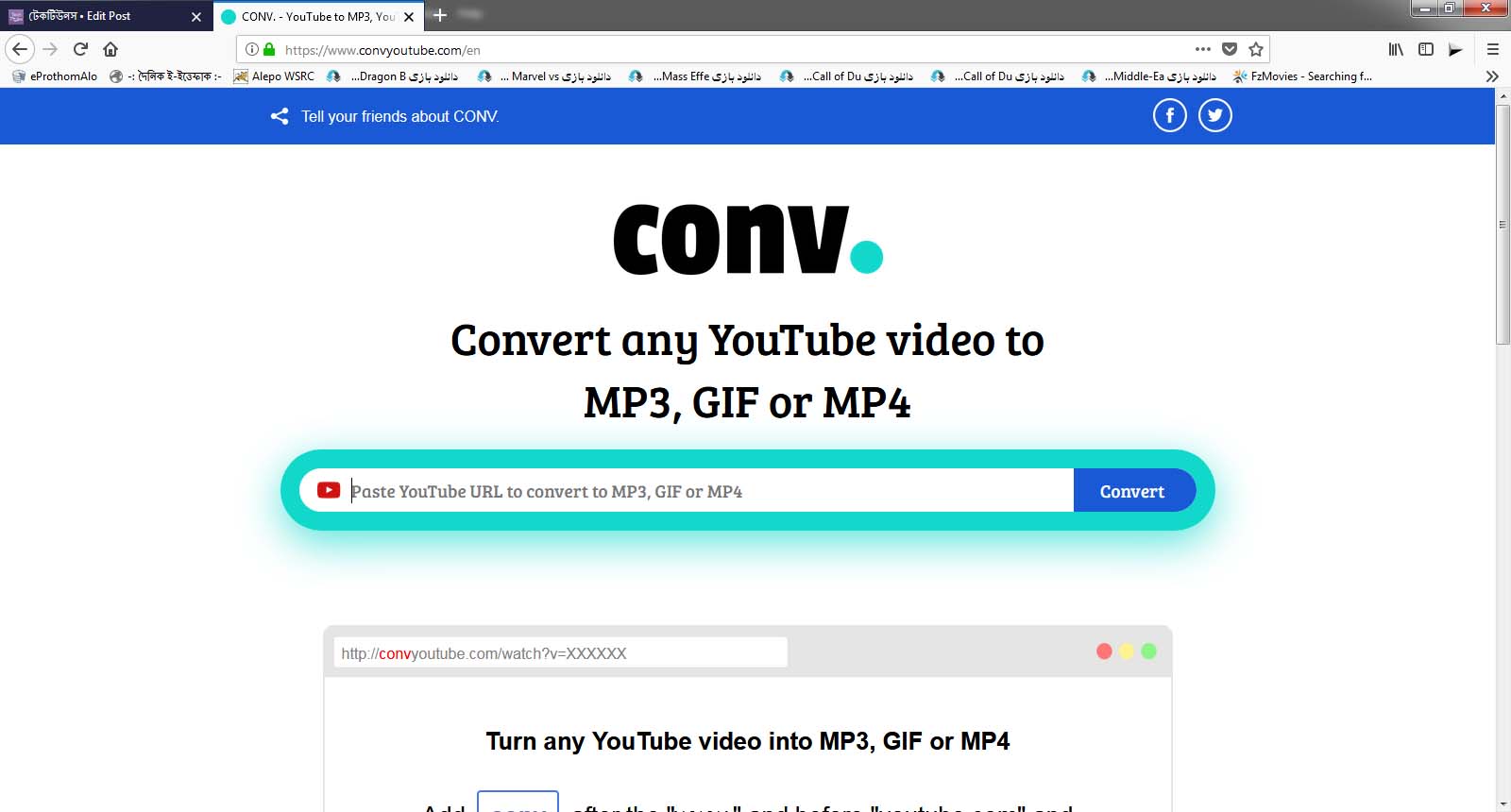Close the Edit Post tab
Screen dimensions: 1511x812
tap(196, 16)
